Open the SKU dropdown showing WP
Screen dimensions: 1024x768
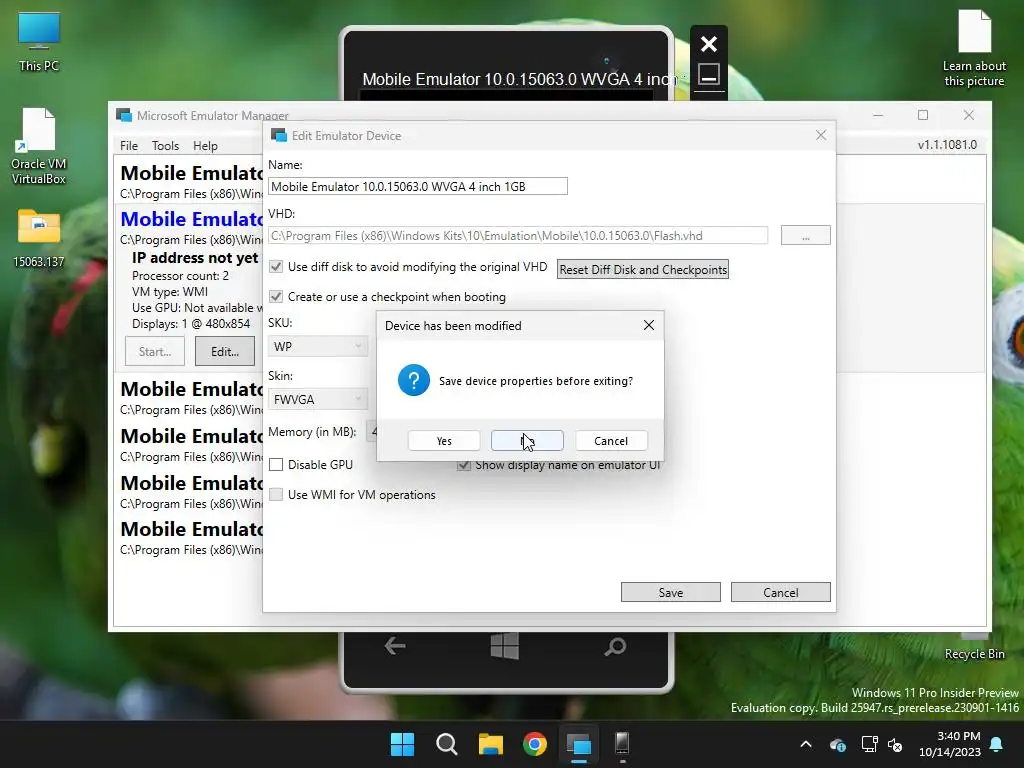click(317, 346)
